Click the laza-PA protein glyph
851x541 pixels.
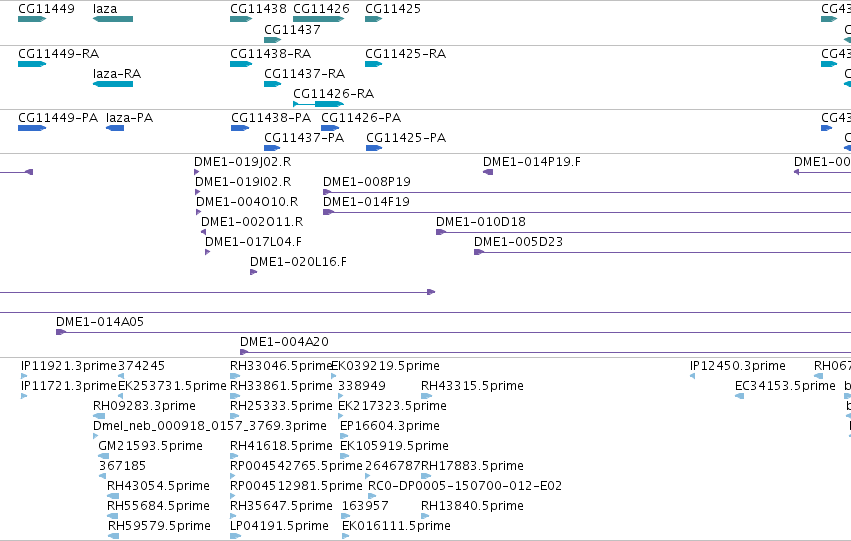tap(115, 128)
